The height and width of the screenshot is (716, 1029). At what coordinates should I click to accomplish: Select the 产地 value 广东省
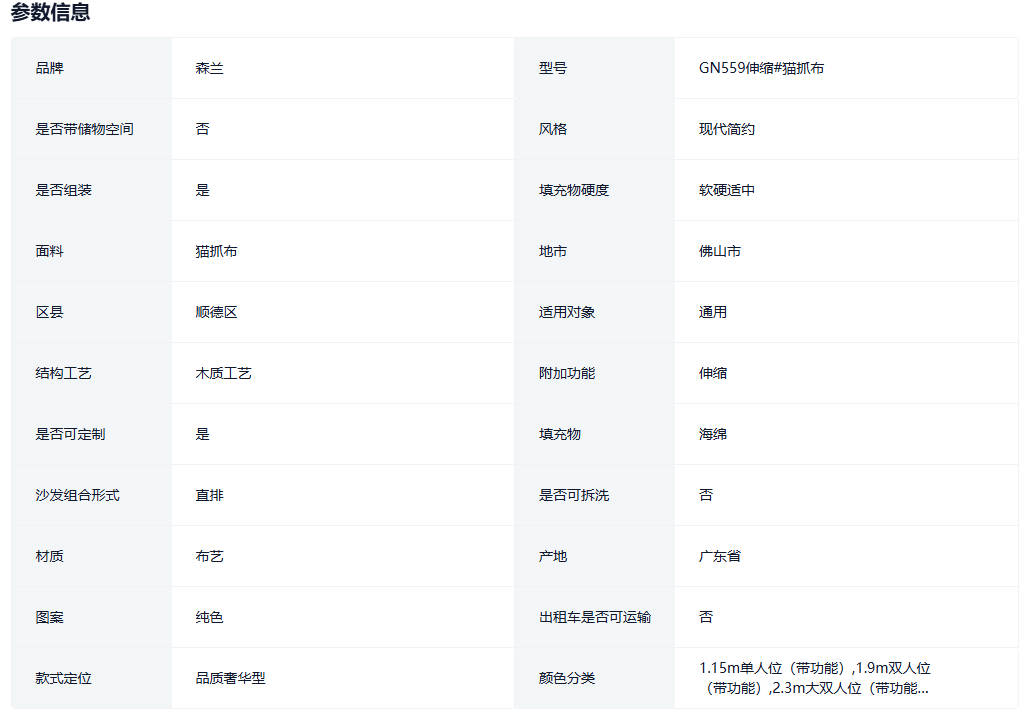pos(719,556)
